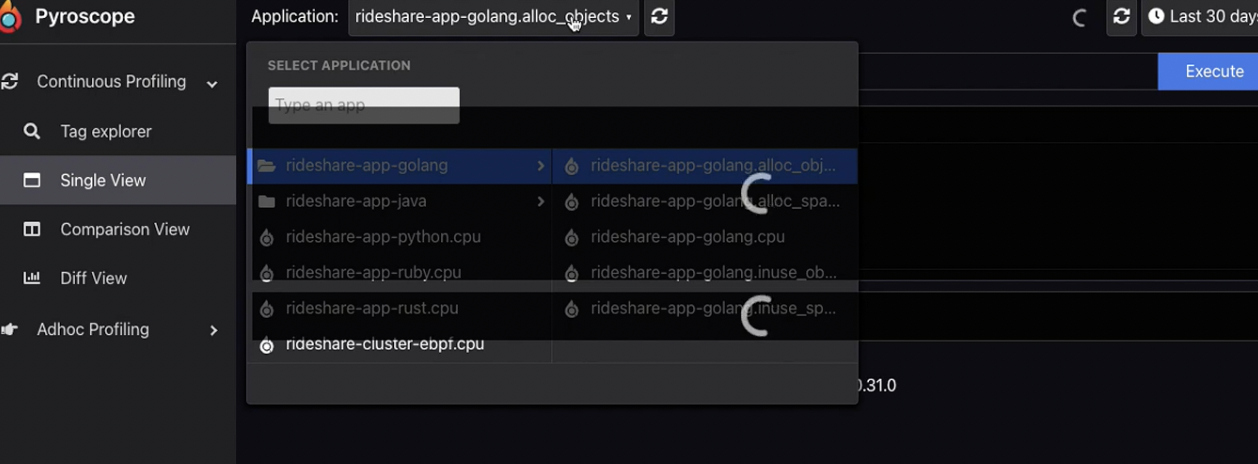The width and height of the screenshot is (1258, 464).
Task: Click the inuse_sp... profile flame icon
Action: tap(571, 309)
